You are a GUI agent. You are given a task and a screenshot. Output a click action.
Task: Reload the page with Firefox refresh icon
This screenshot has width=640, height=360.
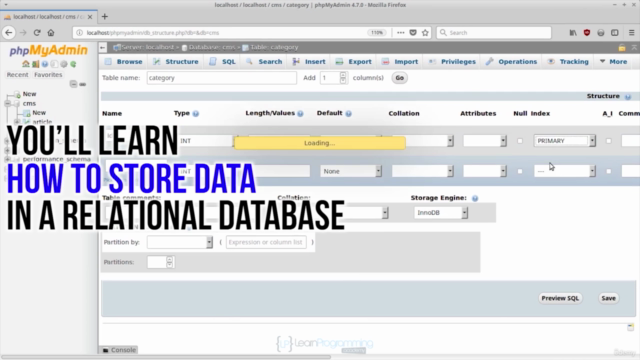pyautogui.click(x=37, y=33)
